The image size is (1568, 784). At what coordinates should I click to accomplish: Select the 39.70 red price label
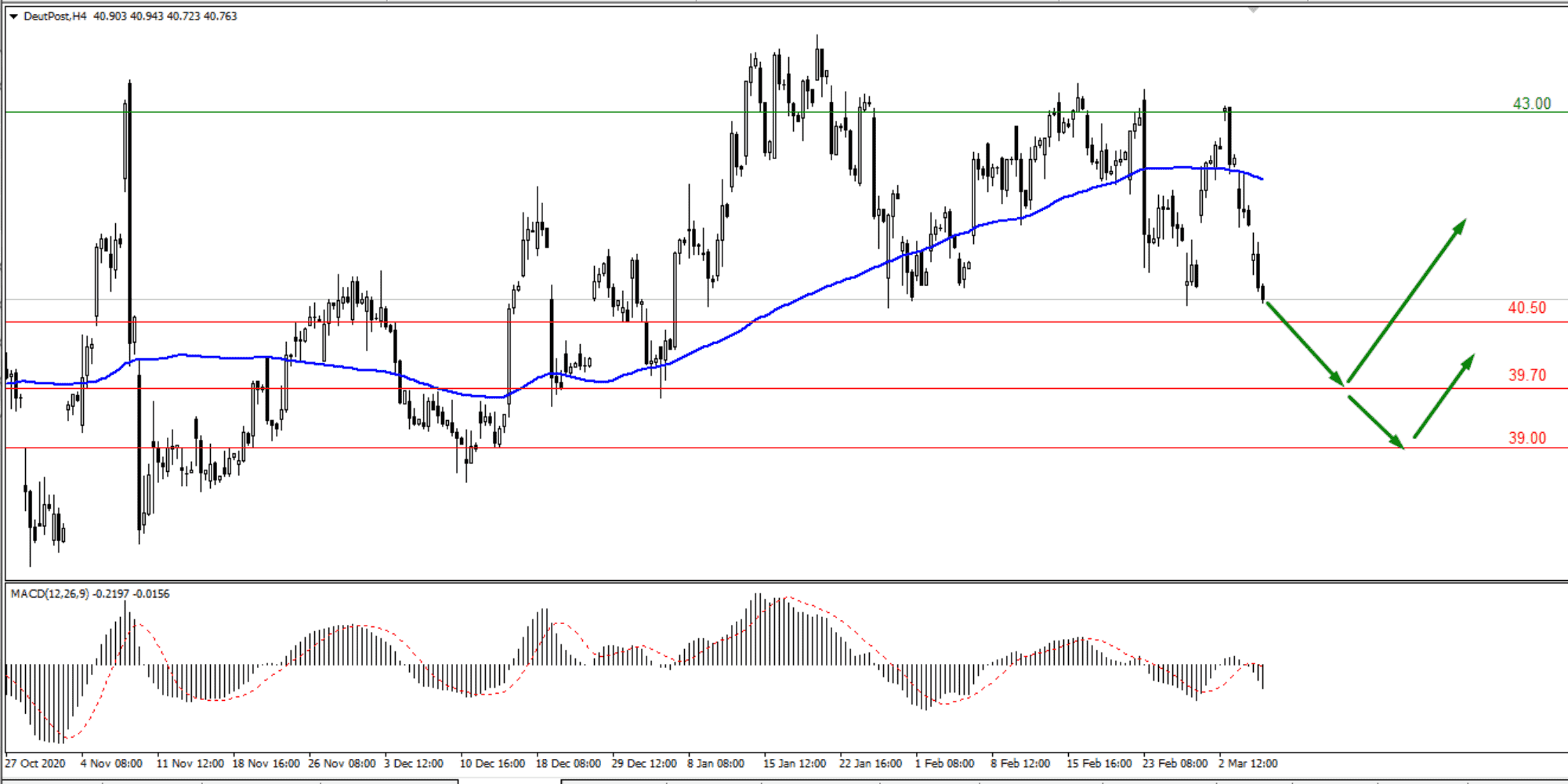(1526, 375)
